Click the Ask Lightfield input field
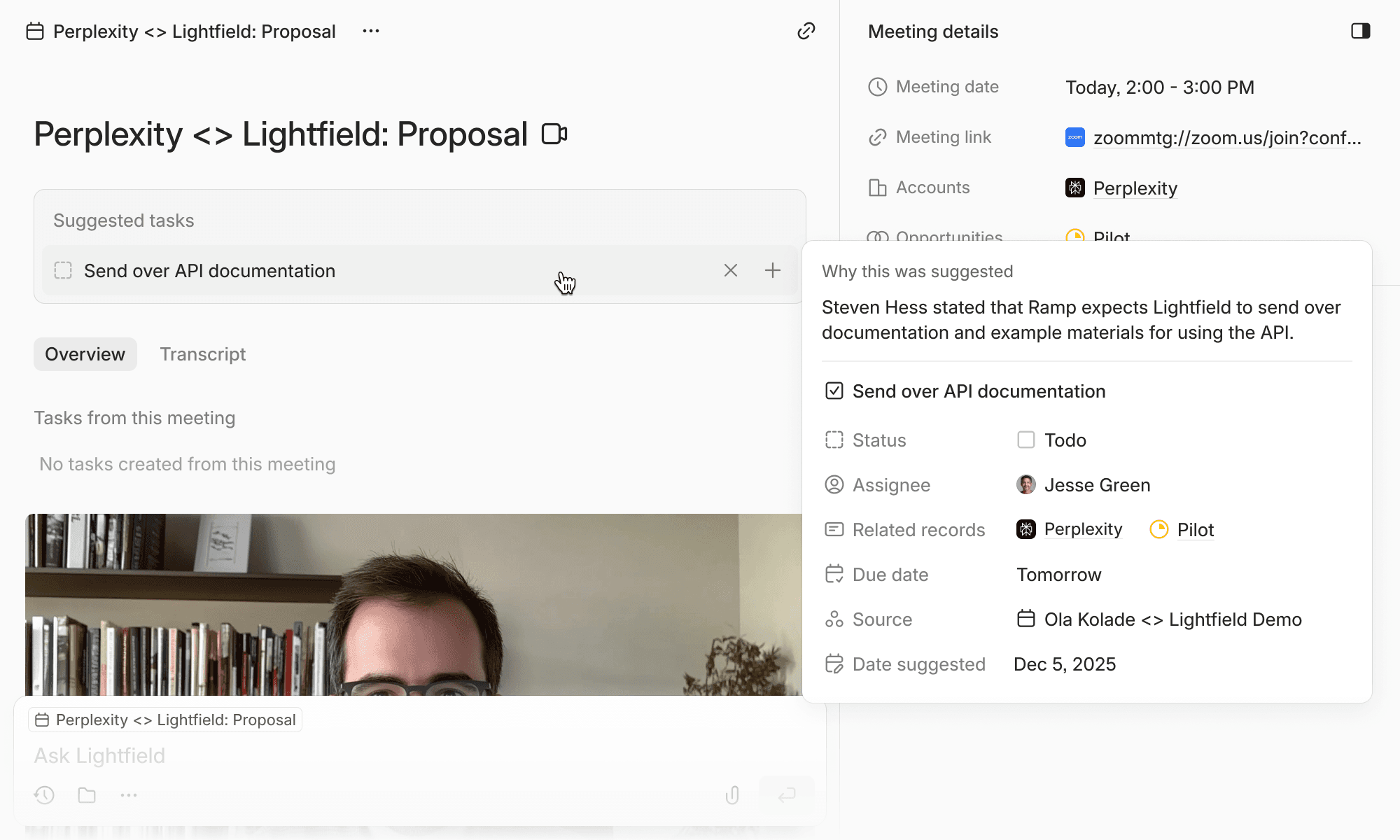Screen dimensions: 1400x840 pyautogui.click(x=350, y=756)
